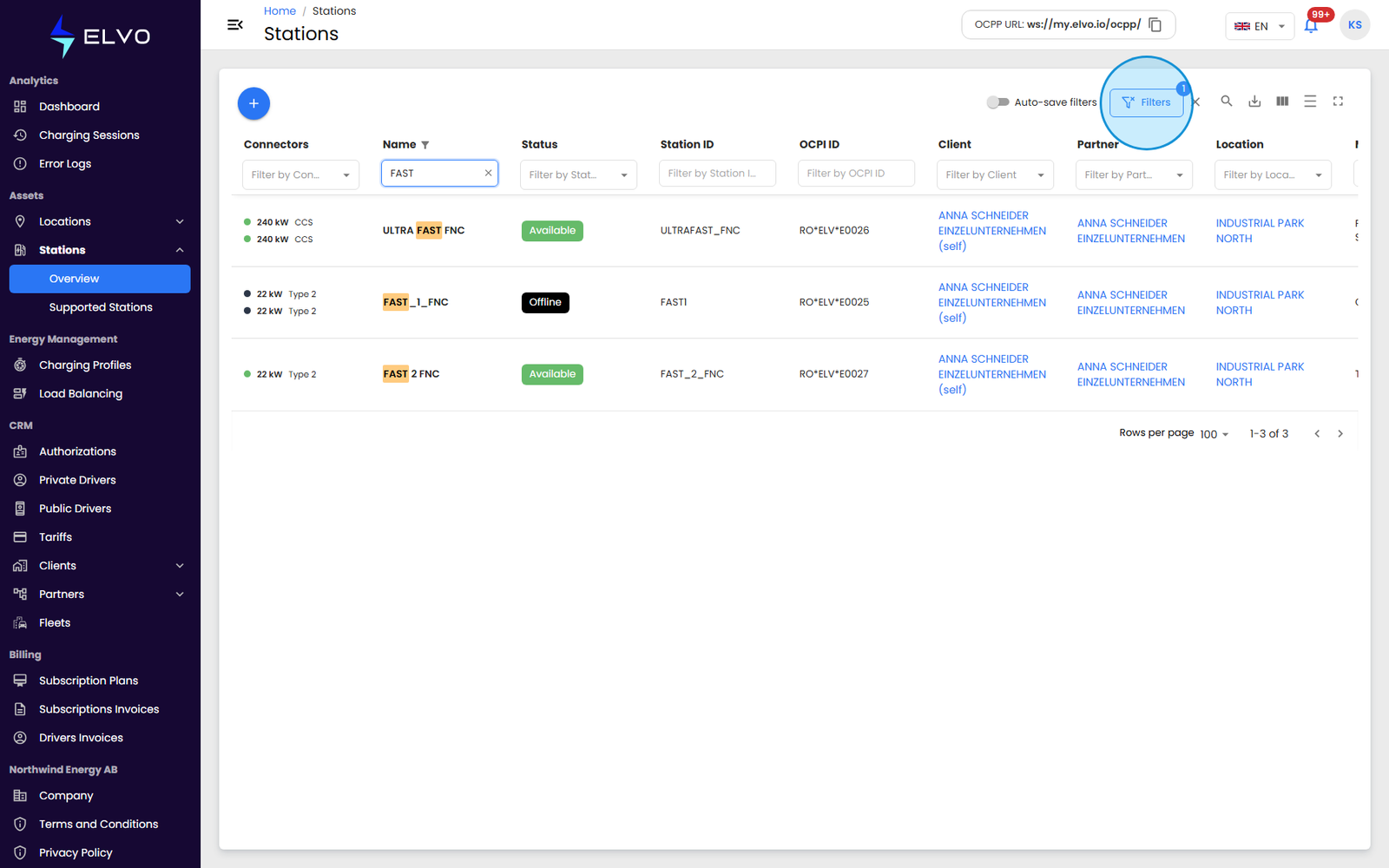The width and height of the screenshot is (1389, 868).
Task: Open Charging Sessions in sidebar
Action: (89, 135)
